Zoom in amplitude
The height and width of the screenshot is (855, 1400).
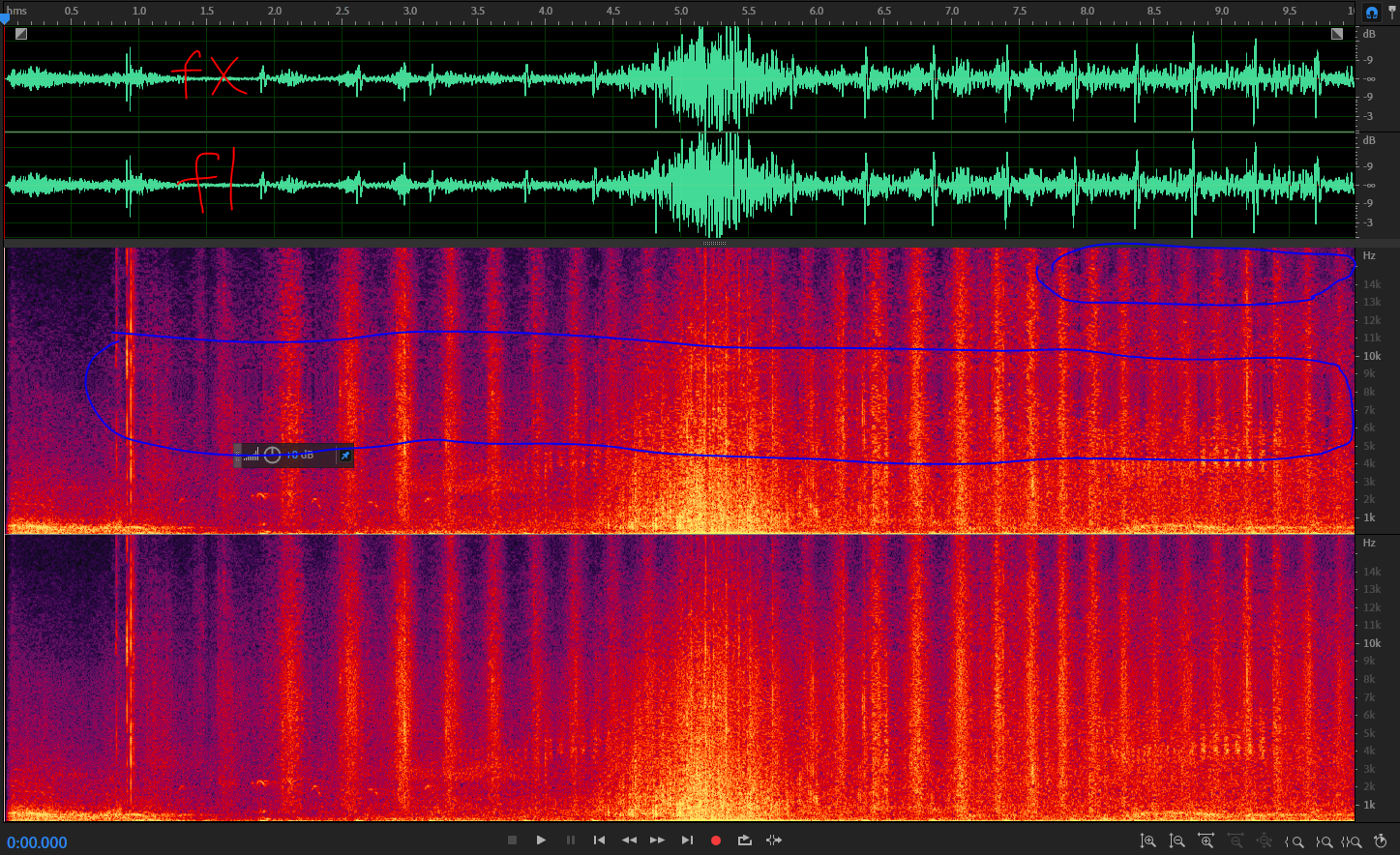[1147, 841]
